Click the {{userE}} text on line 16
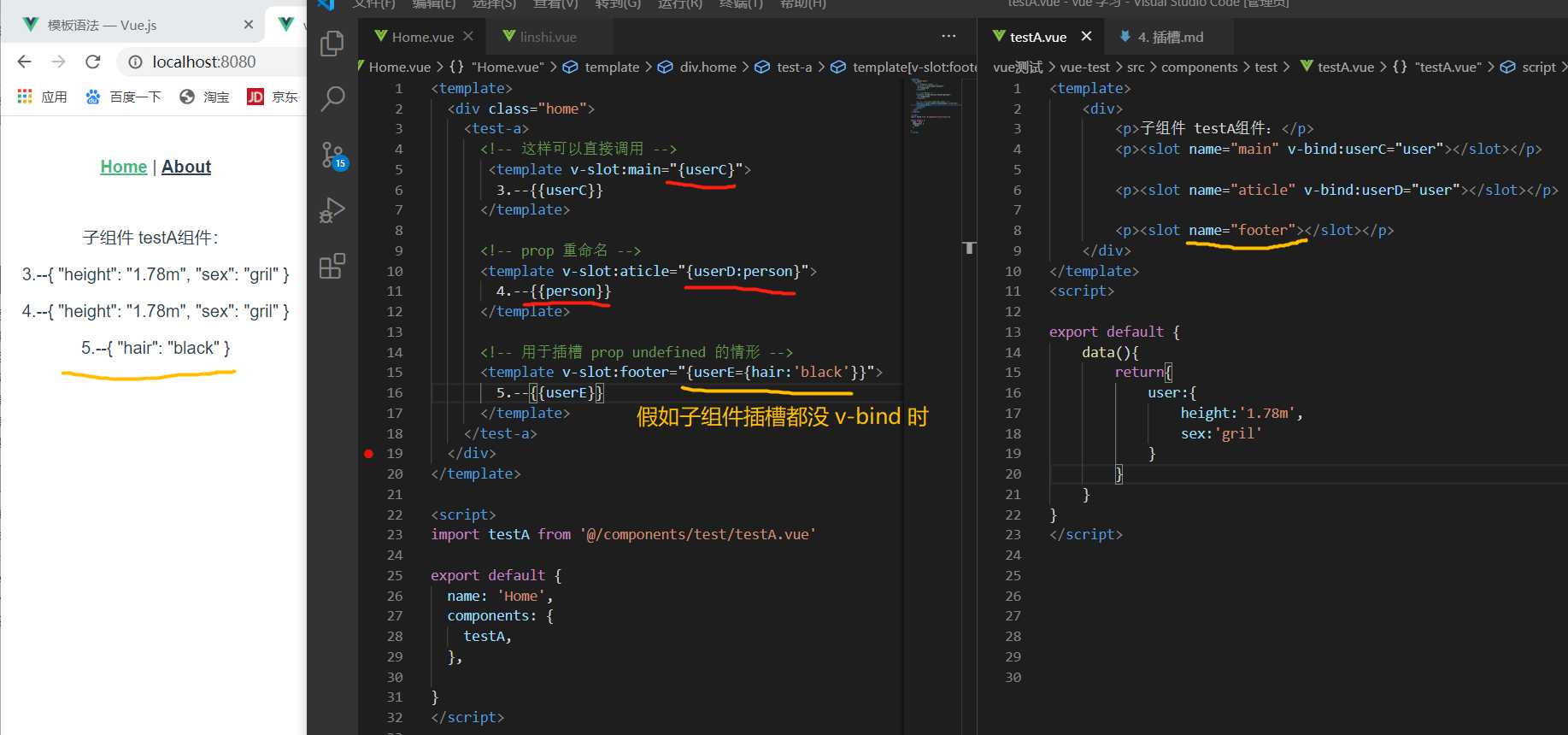The image size is (1568, 735). (x=567, y=393)
